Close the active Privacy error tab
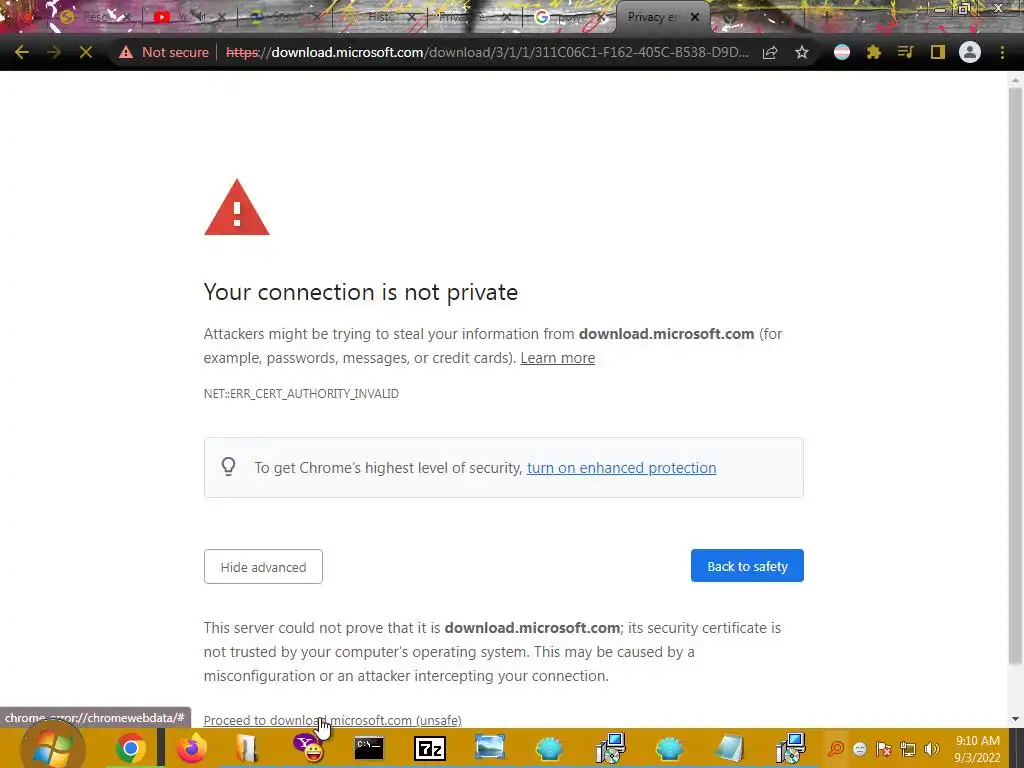Screen dimensions: 1024x768 (696, 17)
